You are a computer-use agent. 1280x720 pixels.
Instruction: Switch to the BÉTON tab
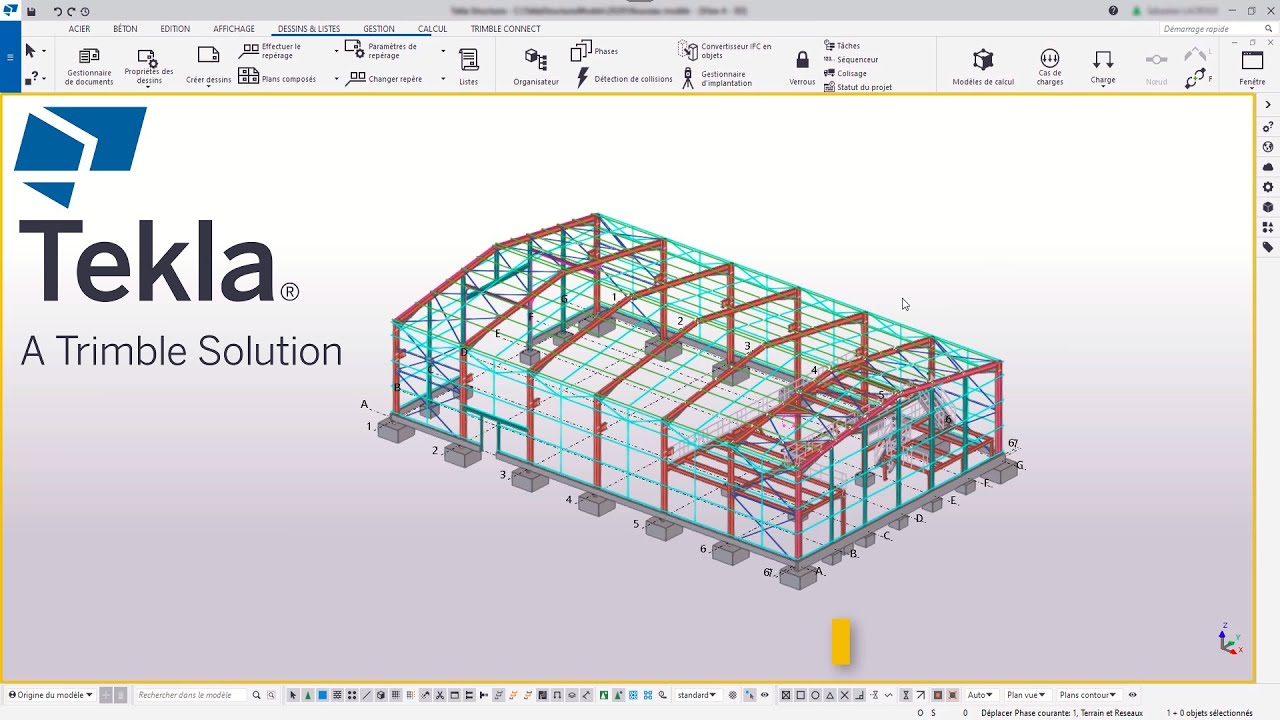125,29
